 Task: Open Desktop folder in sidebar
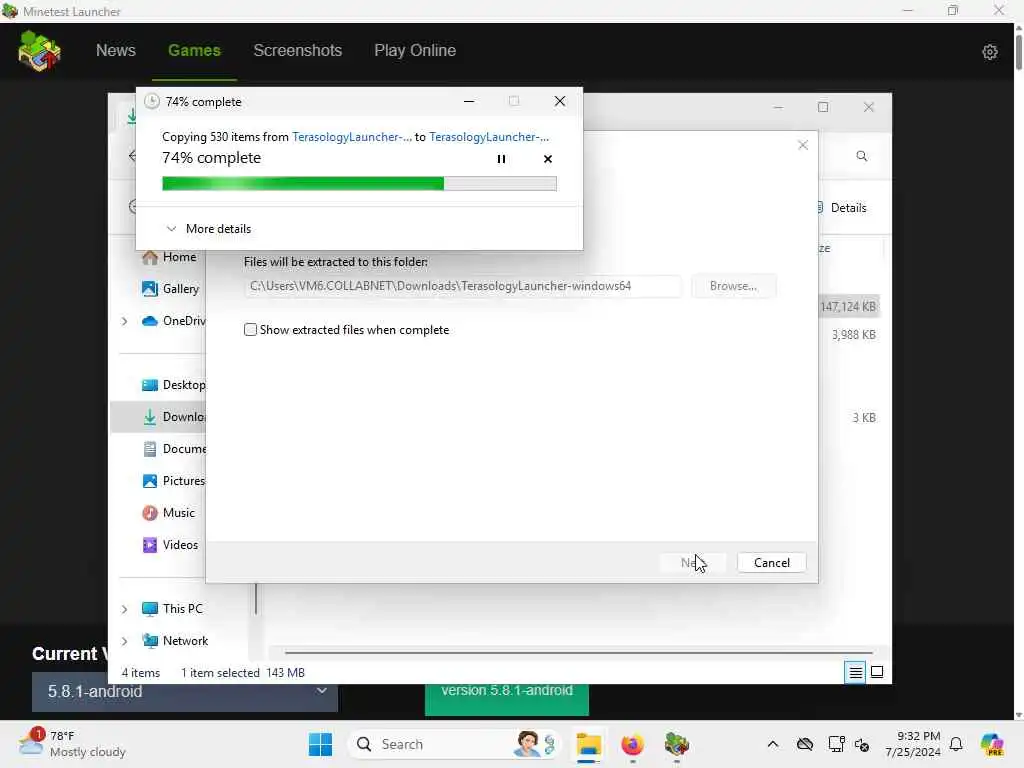[x=174, y=385]
